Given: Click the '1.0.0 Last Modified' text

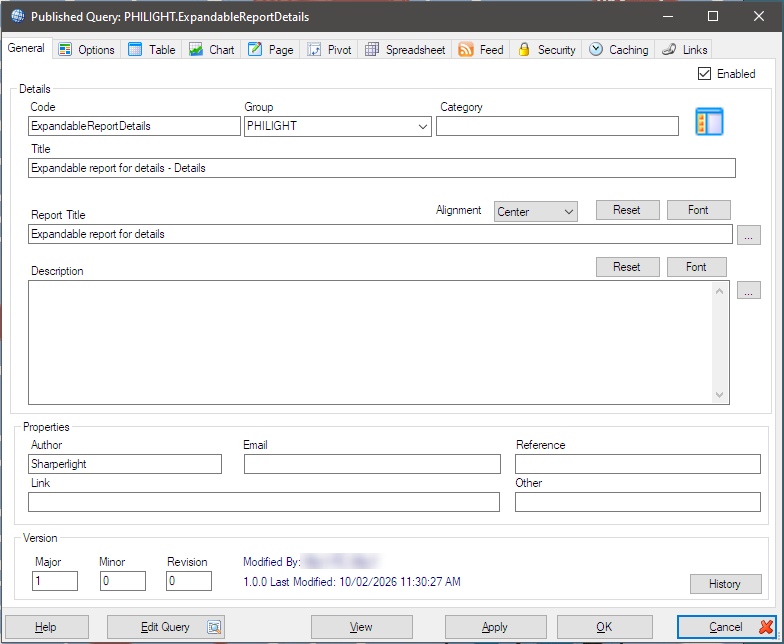Looking at the screenshot, I should [x=352, y=582].
